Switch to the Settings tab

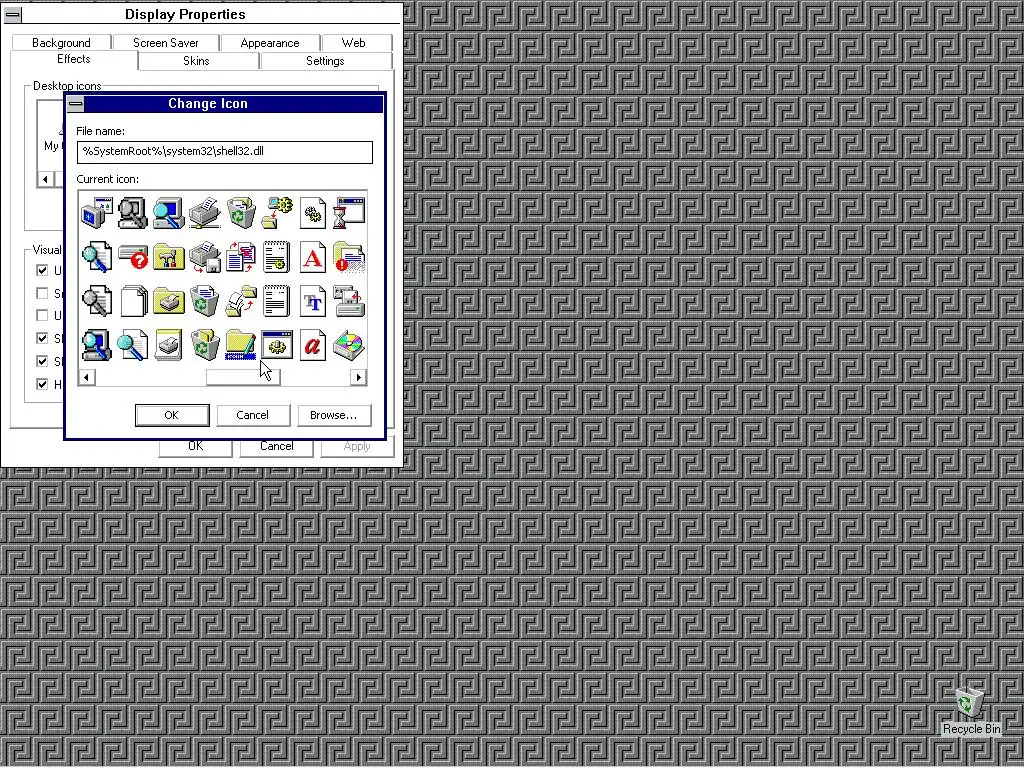click(x=325, y=61)
